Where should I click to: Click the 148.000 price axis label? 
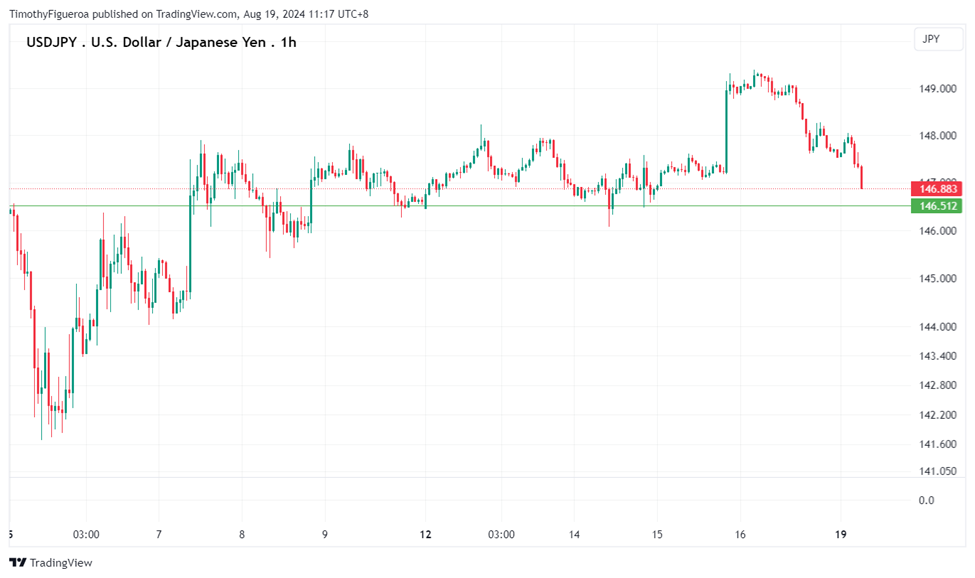(939, 136)
